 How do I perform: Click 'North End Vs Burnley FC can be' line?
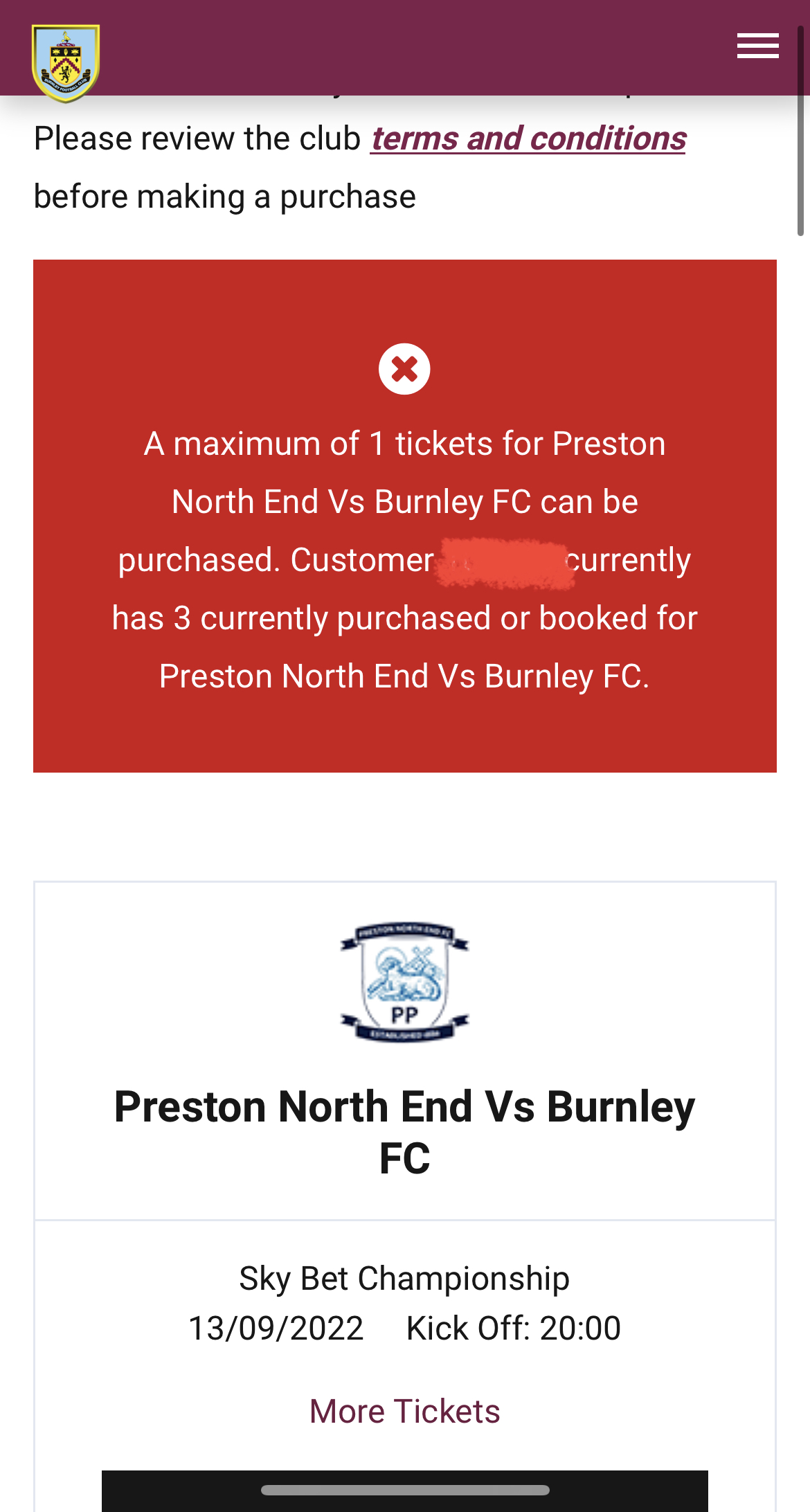tap(404, 502)
